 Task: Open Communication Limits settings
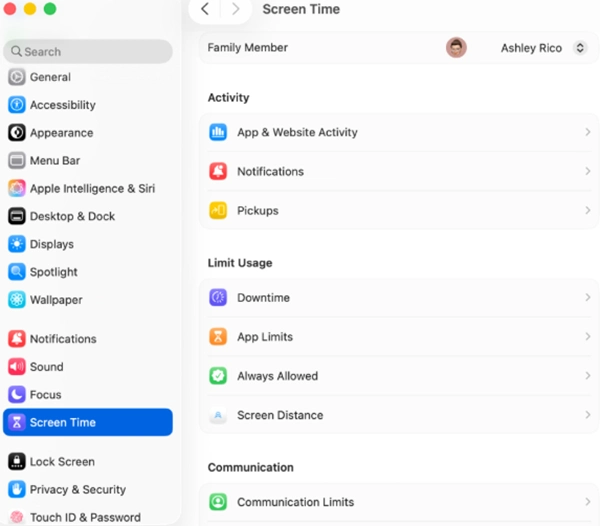pos(399,502)
